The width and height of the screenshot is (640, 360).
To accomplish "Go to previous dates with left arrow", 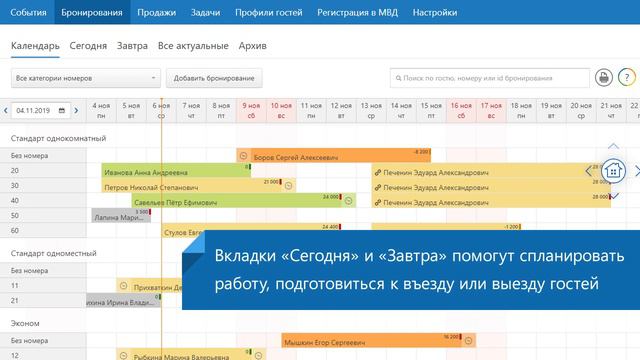I will tap(6, 111).
